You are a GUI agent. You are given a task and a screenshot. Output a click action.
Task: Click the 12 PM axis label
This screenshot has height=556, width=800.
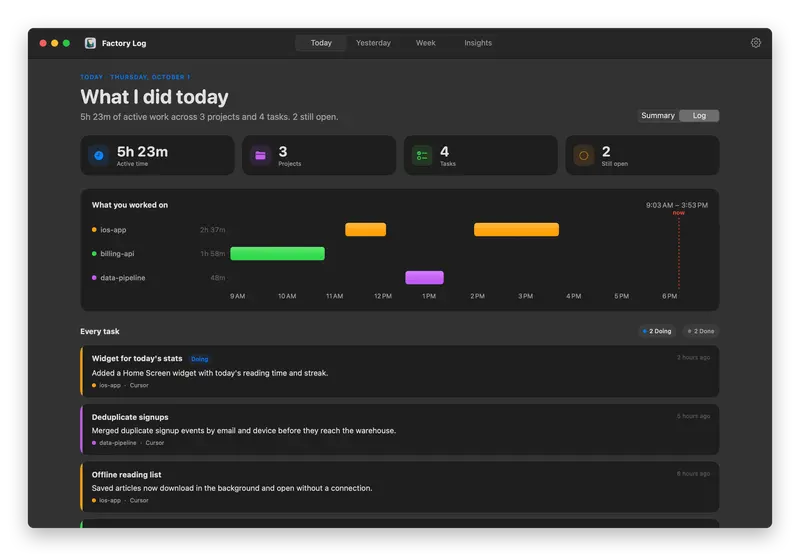(383, 296)
